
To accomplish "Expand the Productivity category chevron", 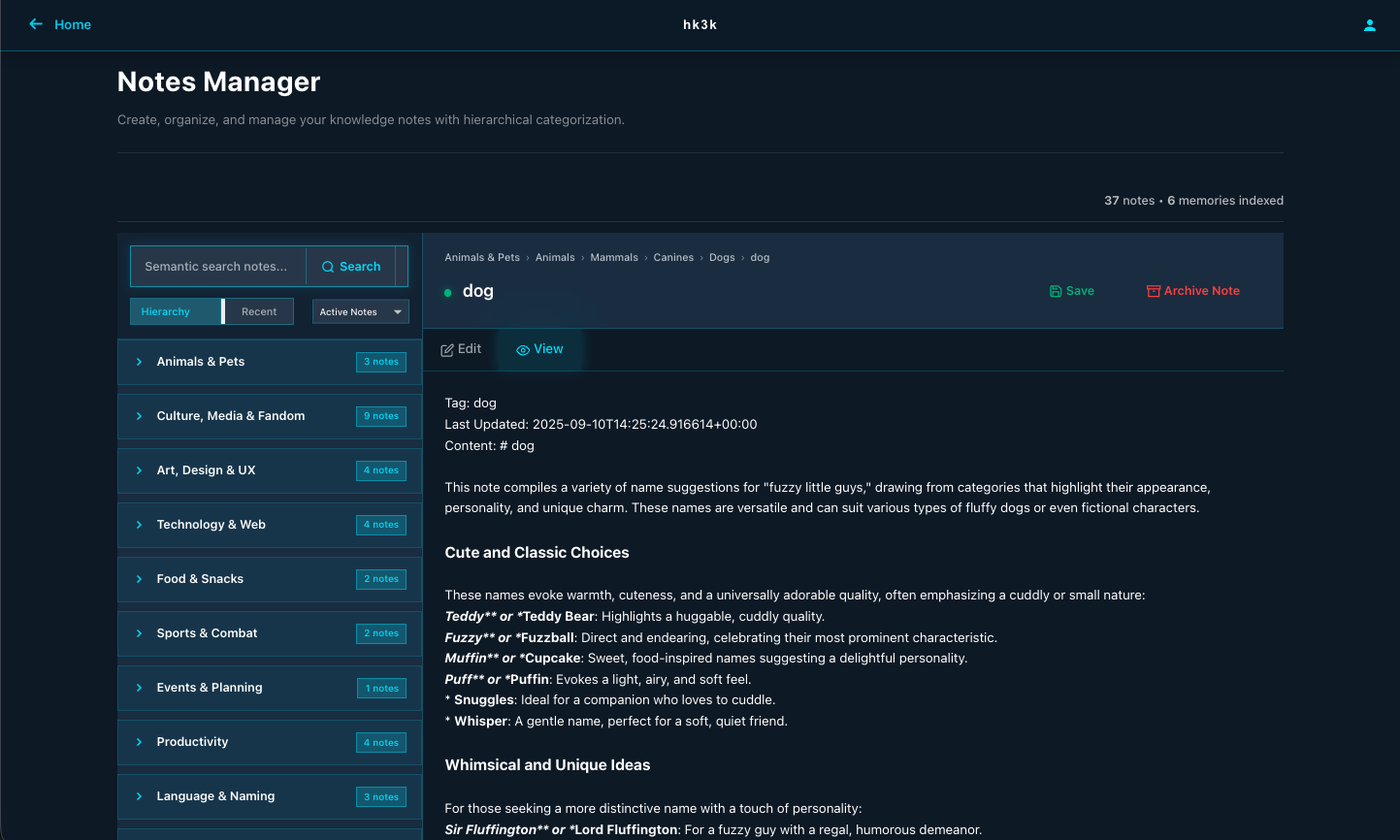I will tap(139, 742).
